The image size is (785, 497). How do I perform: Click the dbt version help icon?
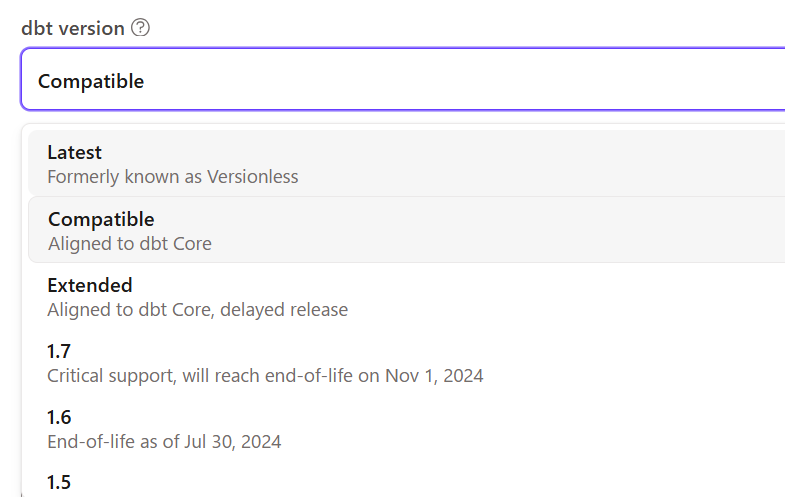pos(140,28)
